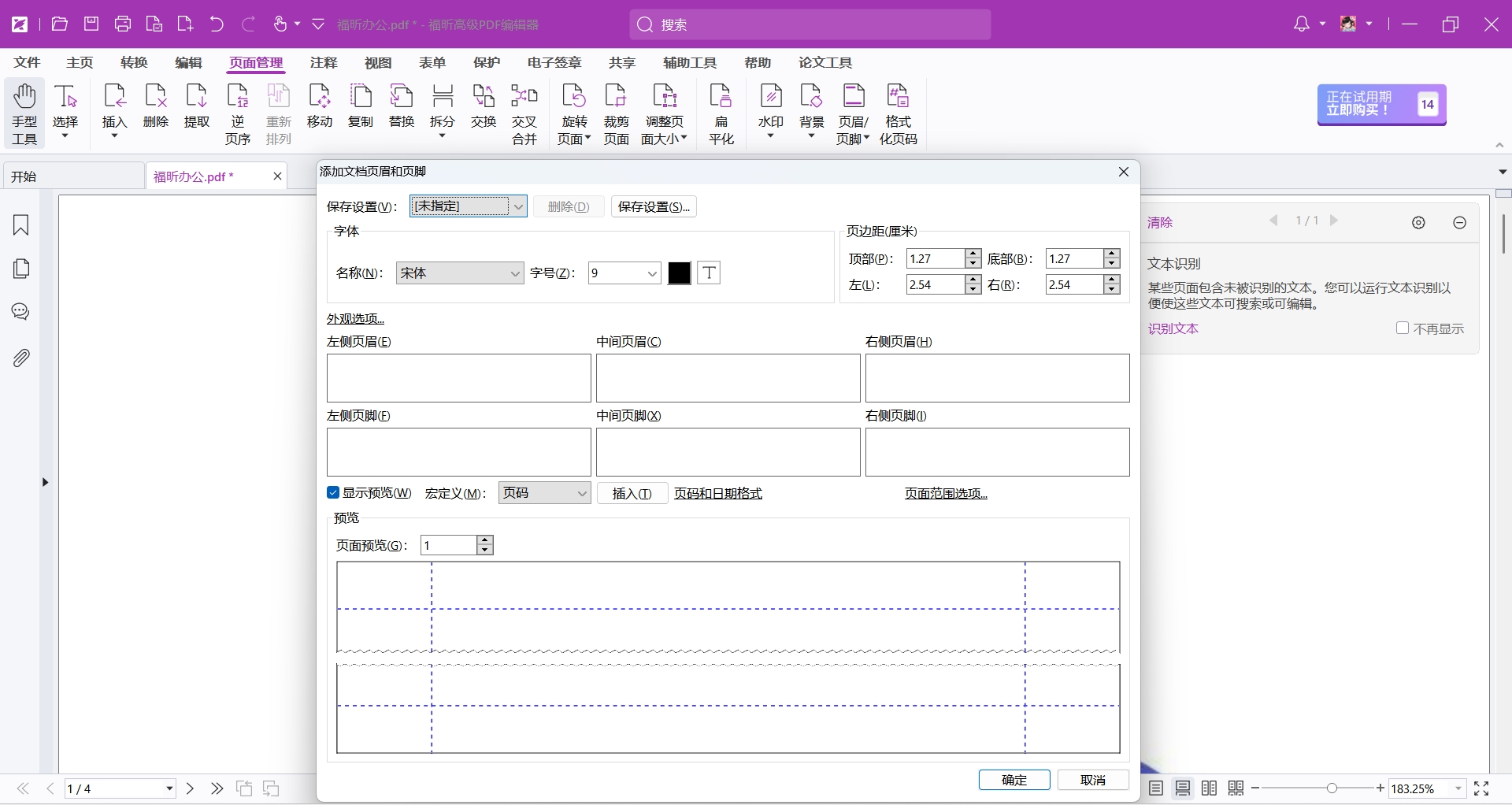The height and width of the screenshot is (805, 1512).
Task: Click the 确定 button
Action: 1014,780
